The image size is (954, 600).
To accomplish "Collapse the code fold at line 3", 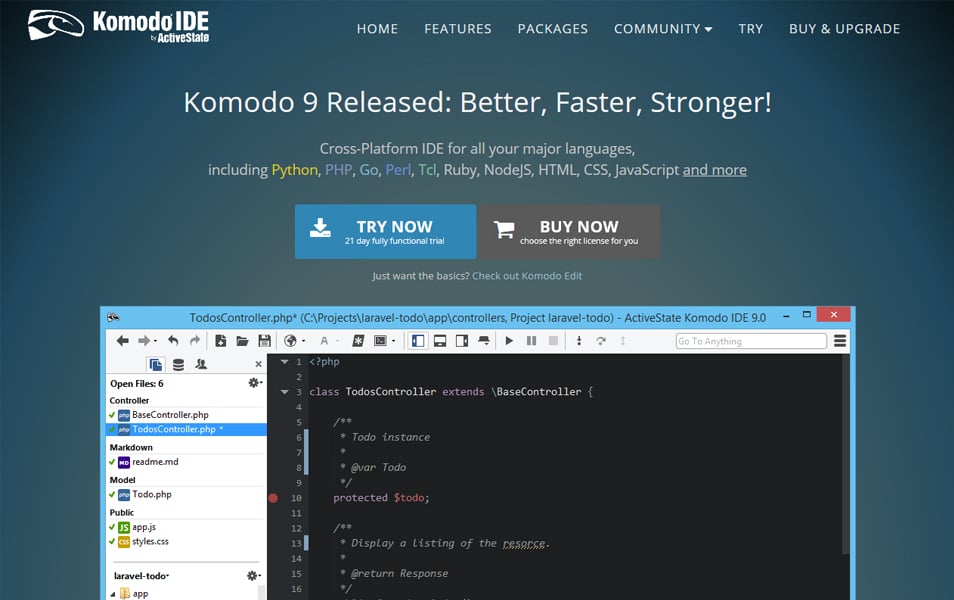I will 284,392.
